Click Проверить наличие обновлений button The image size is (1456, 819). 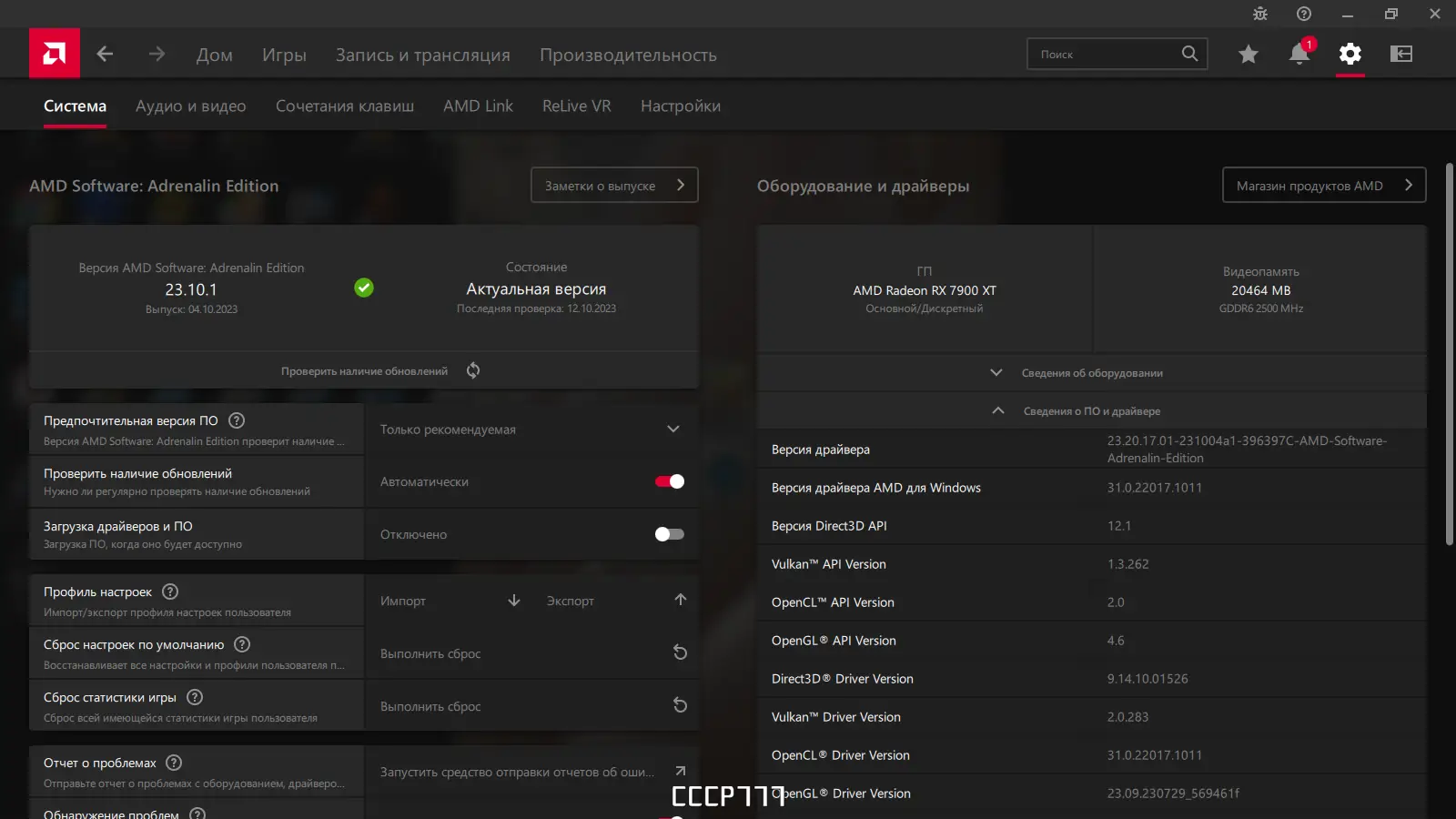pos(364,370)
